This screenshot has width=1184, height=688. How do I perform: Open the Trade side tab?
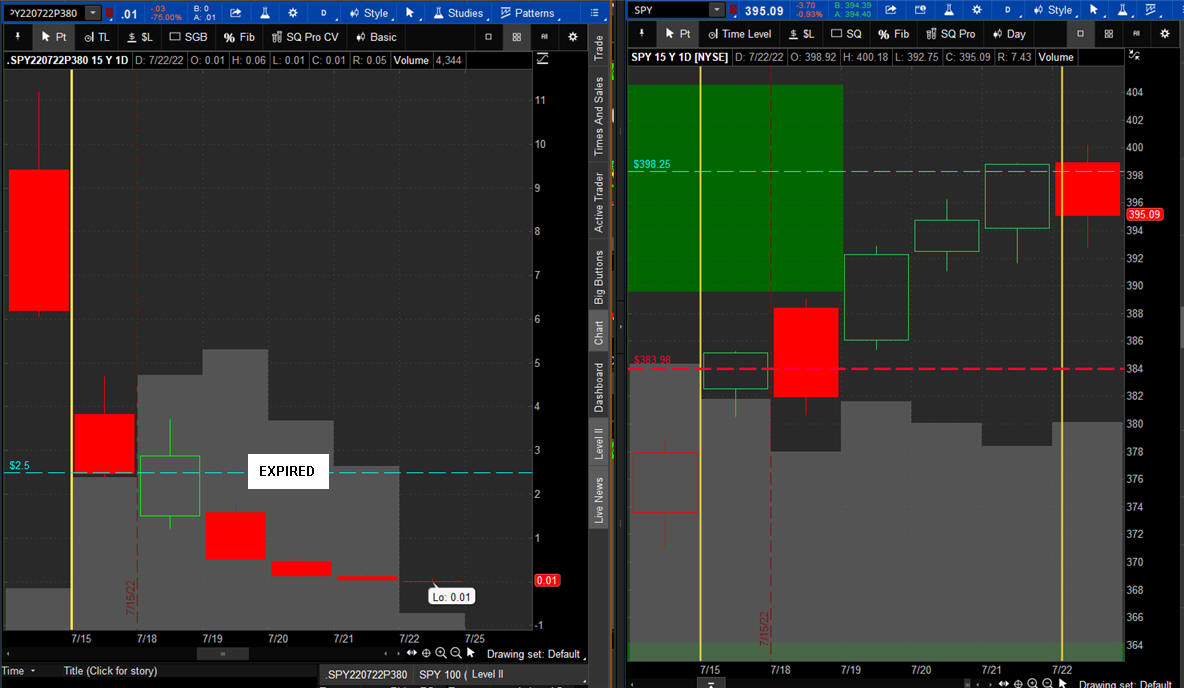(x=599, y=48)
